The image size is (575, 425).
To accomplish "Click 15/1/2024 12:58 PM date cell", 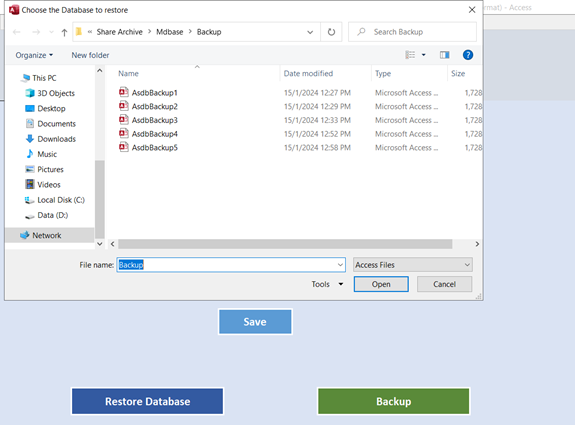I will tap(317, 147).
